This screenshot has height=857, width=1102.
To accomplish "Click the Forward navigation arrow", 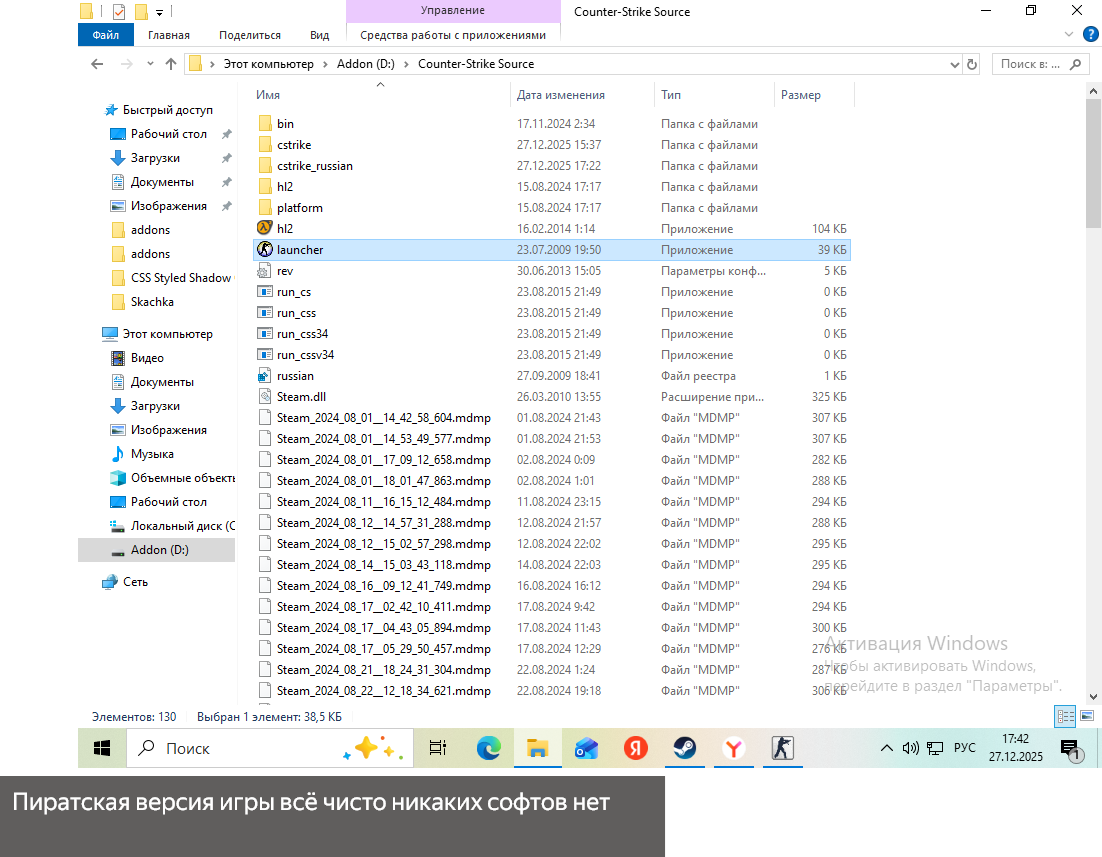I will point(127,64).
